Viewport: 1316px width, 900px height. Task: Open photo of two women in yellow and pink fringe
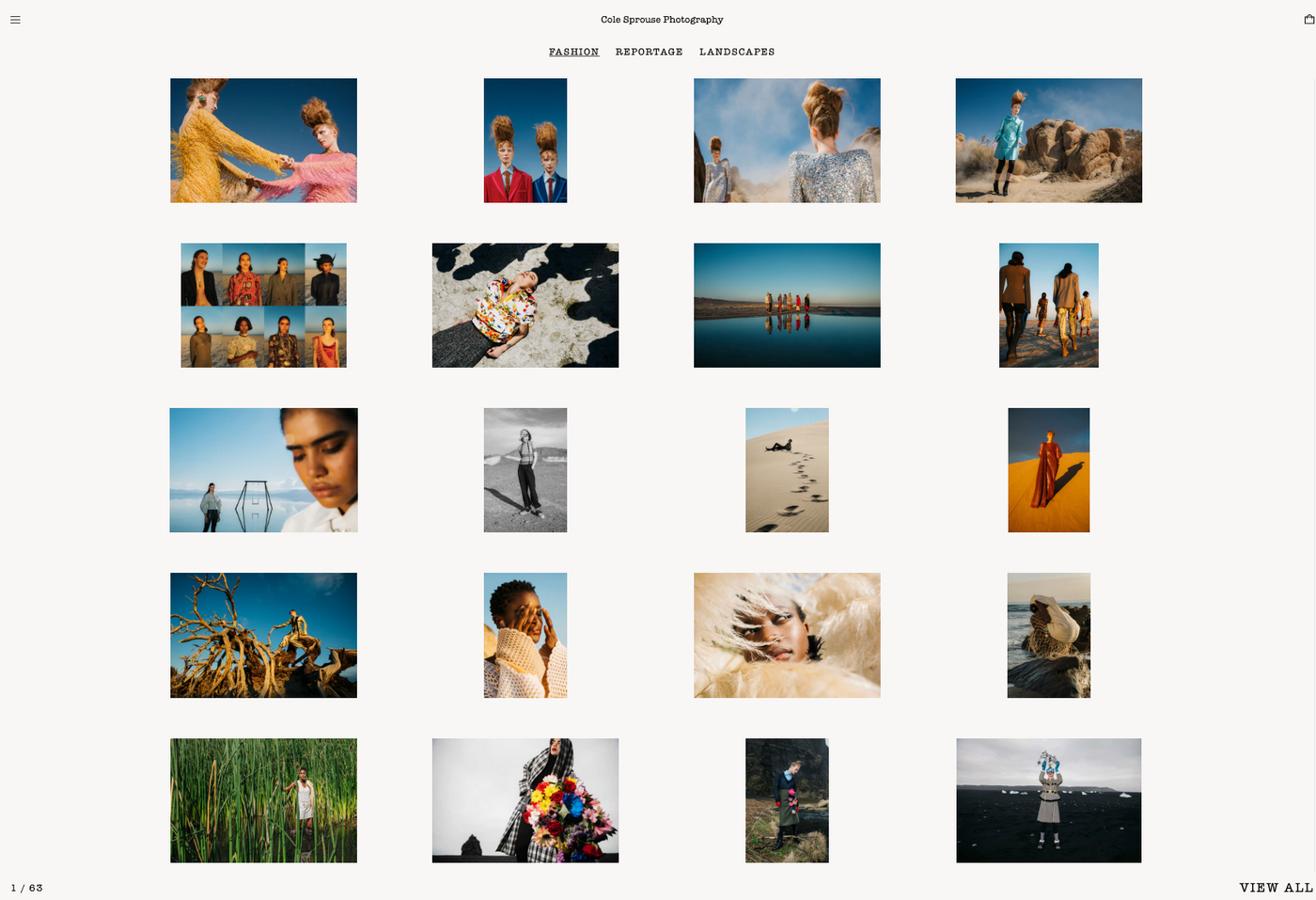tap(263, 140)
